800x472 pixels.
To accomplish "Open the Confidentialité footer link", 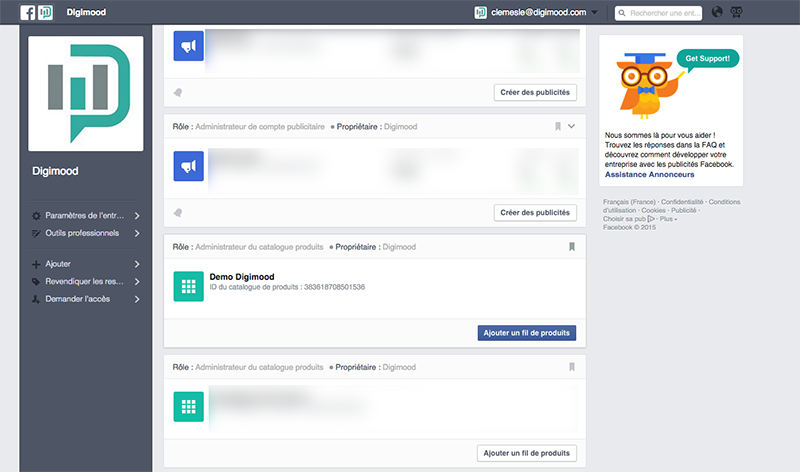I will tap(682, 202).
